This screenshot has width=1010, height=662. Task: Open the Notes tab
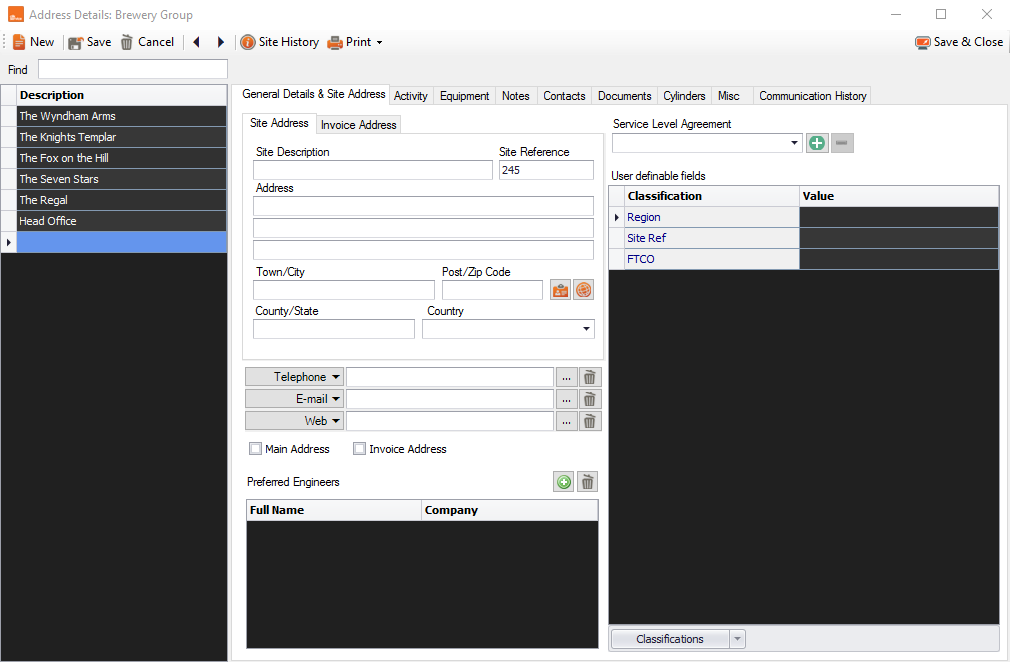[x=516, y=96]
